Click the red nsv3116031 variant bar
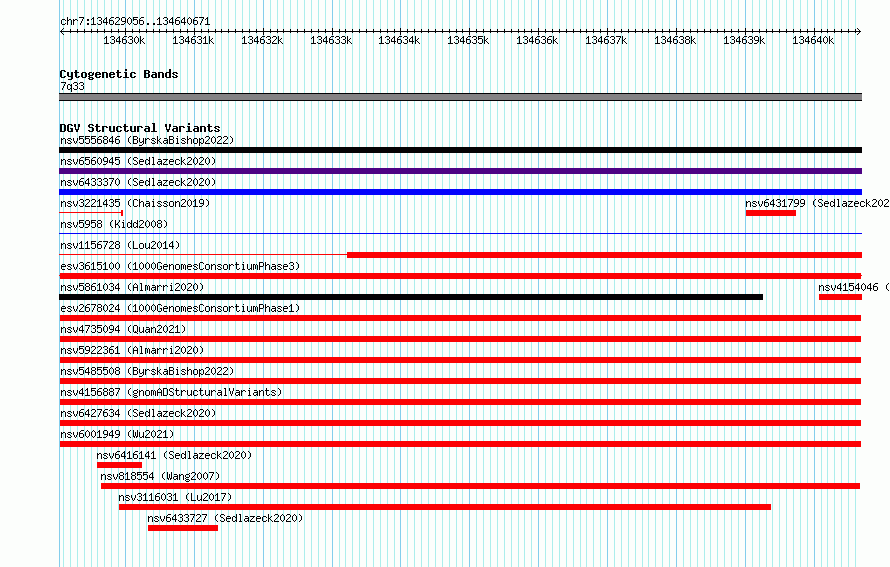 click(444, 507)
